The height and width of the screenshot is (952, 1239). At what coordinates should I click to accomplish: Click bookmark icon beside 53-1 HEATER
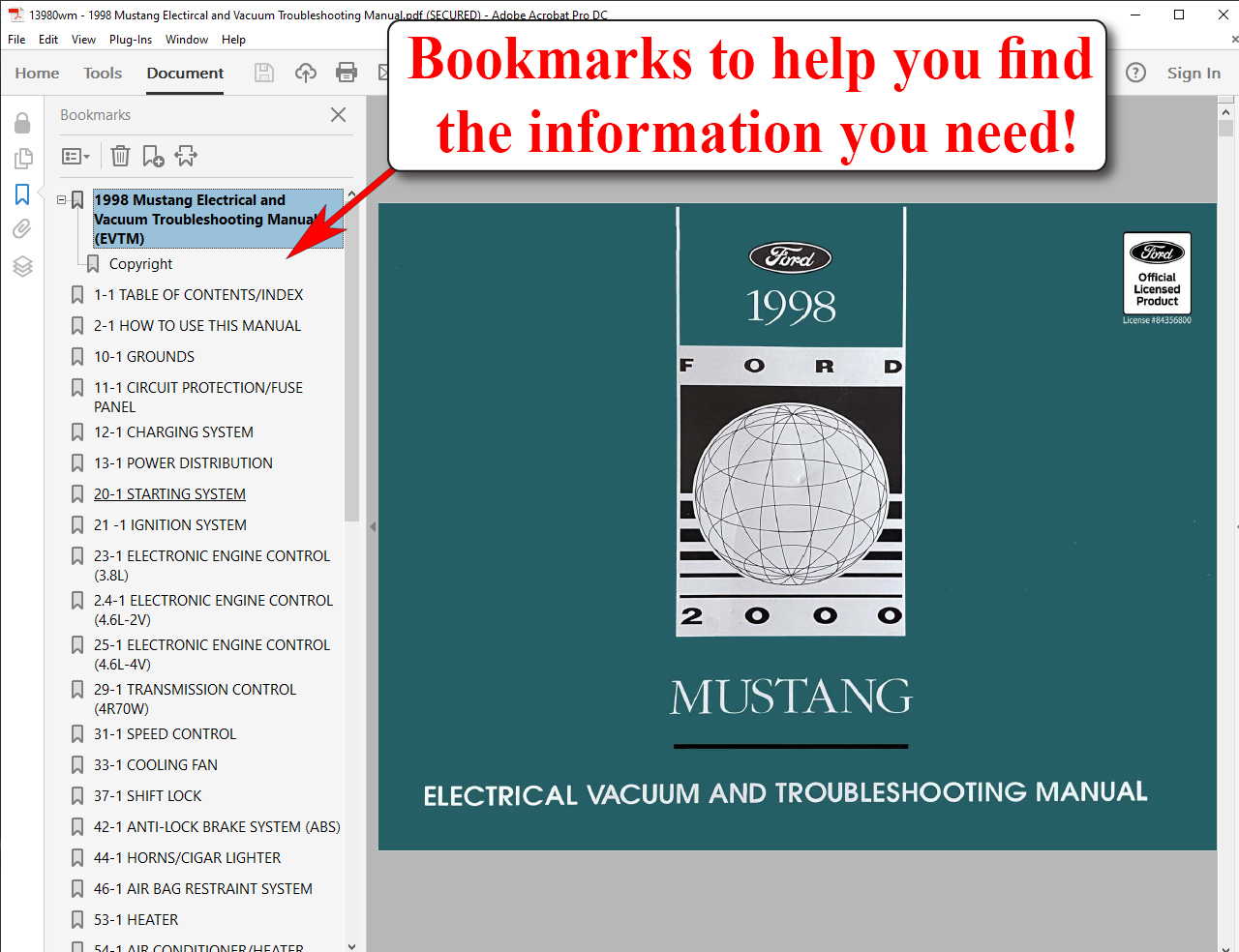77,920
